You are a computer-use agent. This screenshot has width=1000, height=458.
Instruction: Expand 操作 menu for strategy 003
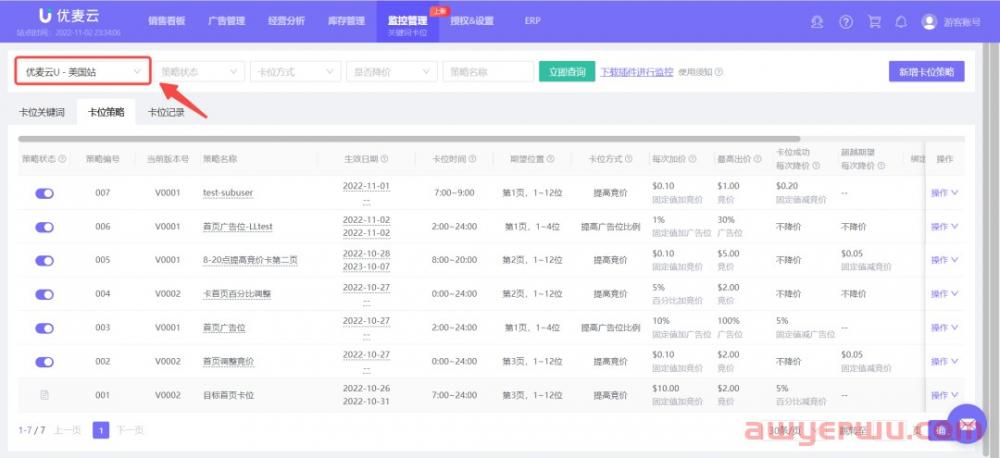945,327
